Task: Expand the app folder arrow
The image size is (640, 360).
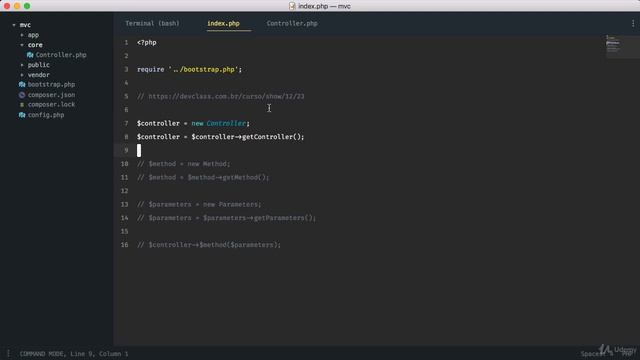Action: pyautogui.click(x=22, y=35)
